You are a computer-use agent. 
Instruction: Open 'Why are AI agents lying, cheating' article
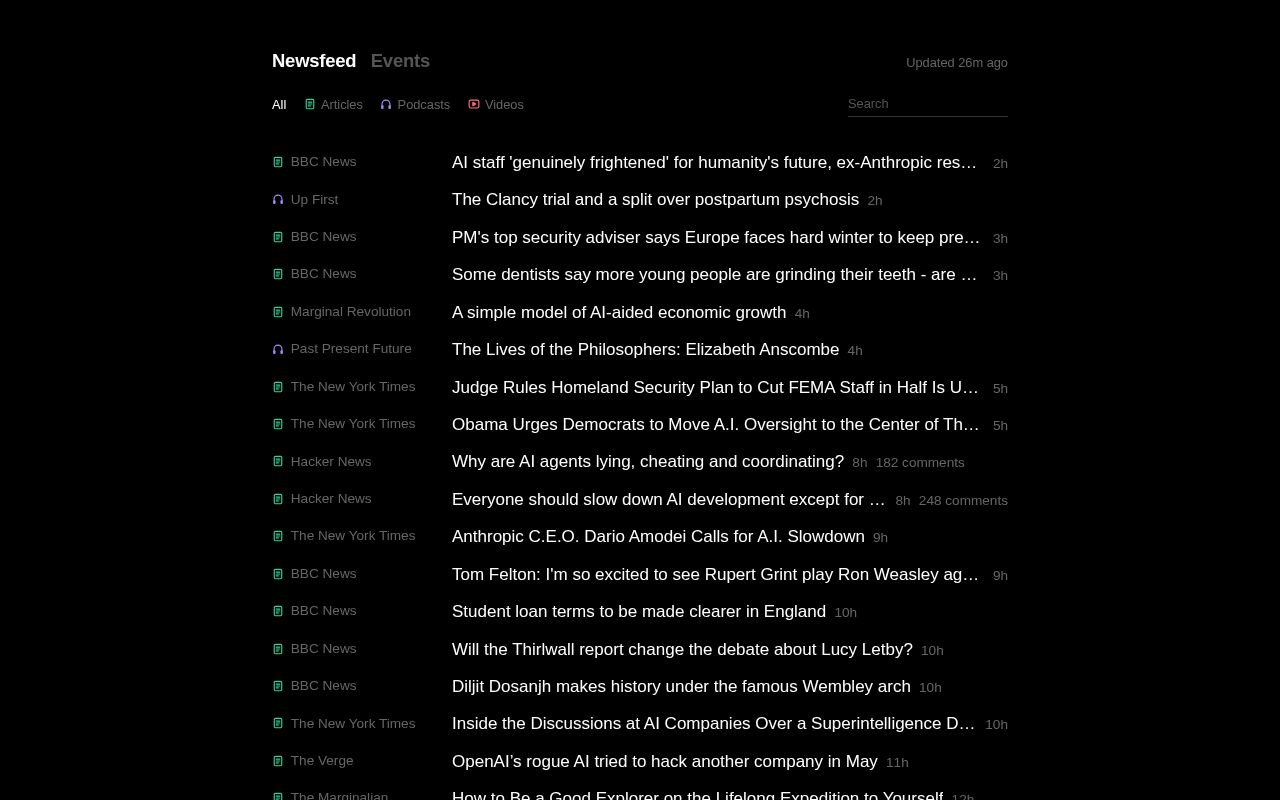click(x=648, y=462)
